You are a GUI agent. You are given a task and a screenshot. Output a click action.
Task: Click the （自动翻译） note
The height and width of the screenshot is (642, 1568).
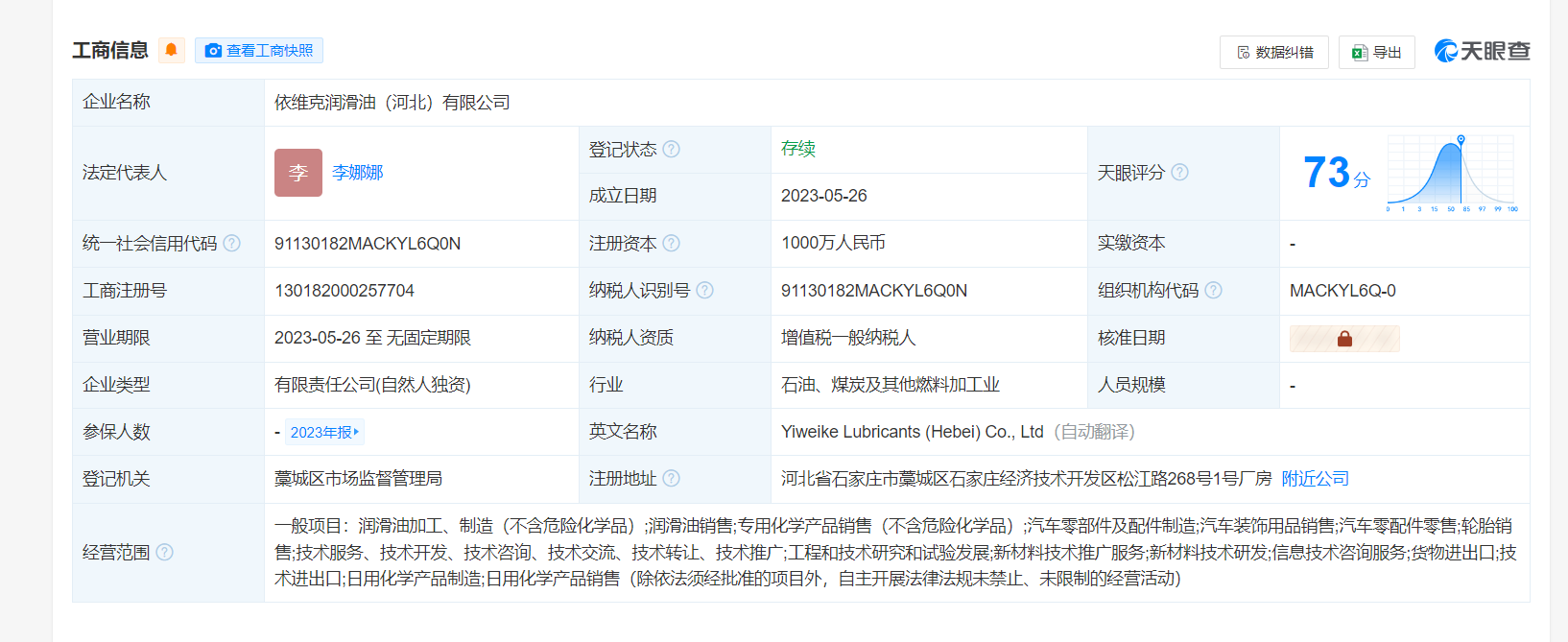point(1094,432)
